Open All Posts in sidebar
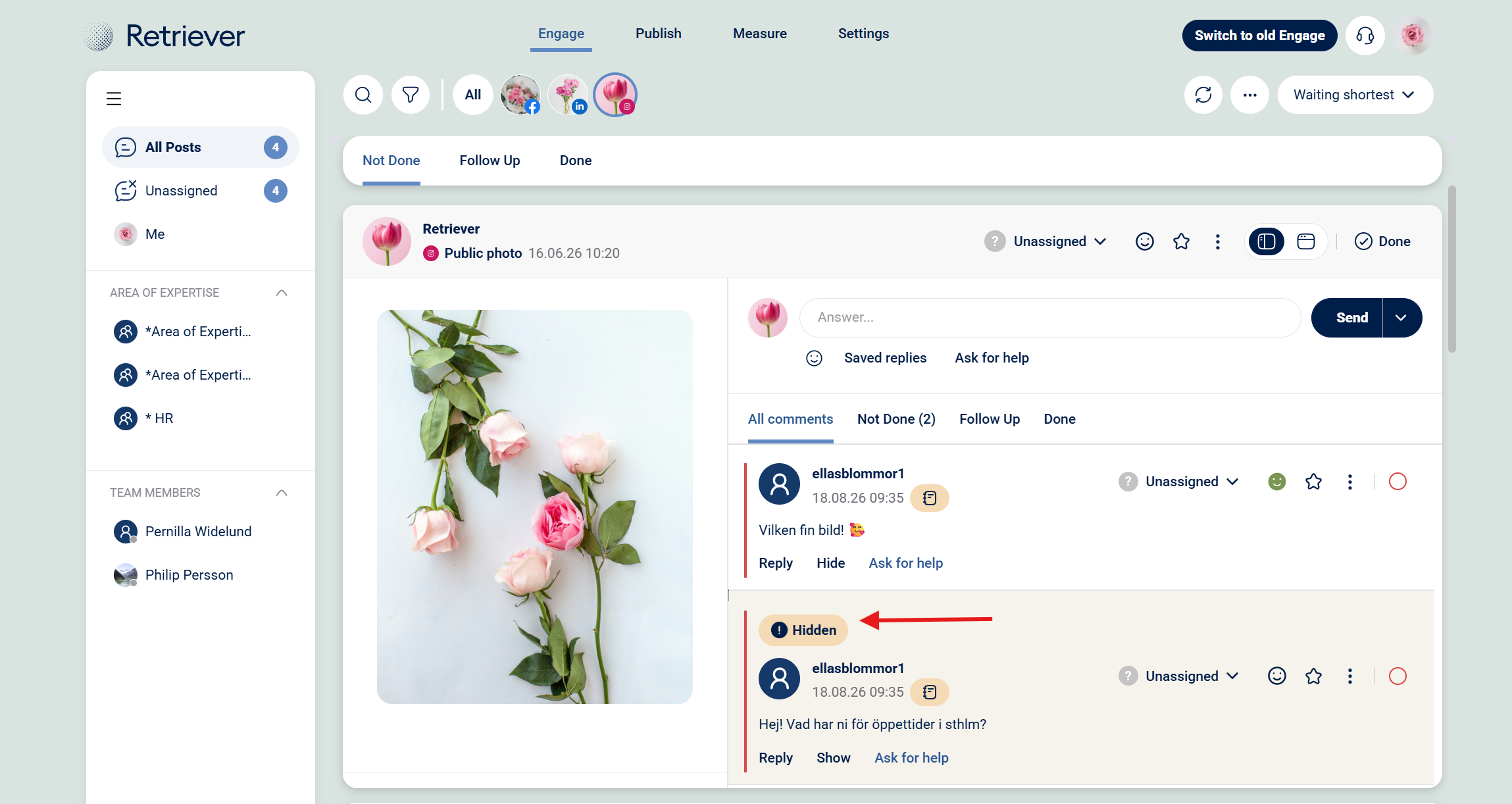Image resolution: width=1512 pixels, height=804 pixels. coord(201,147)
